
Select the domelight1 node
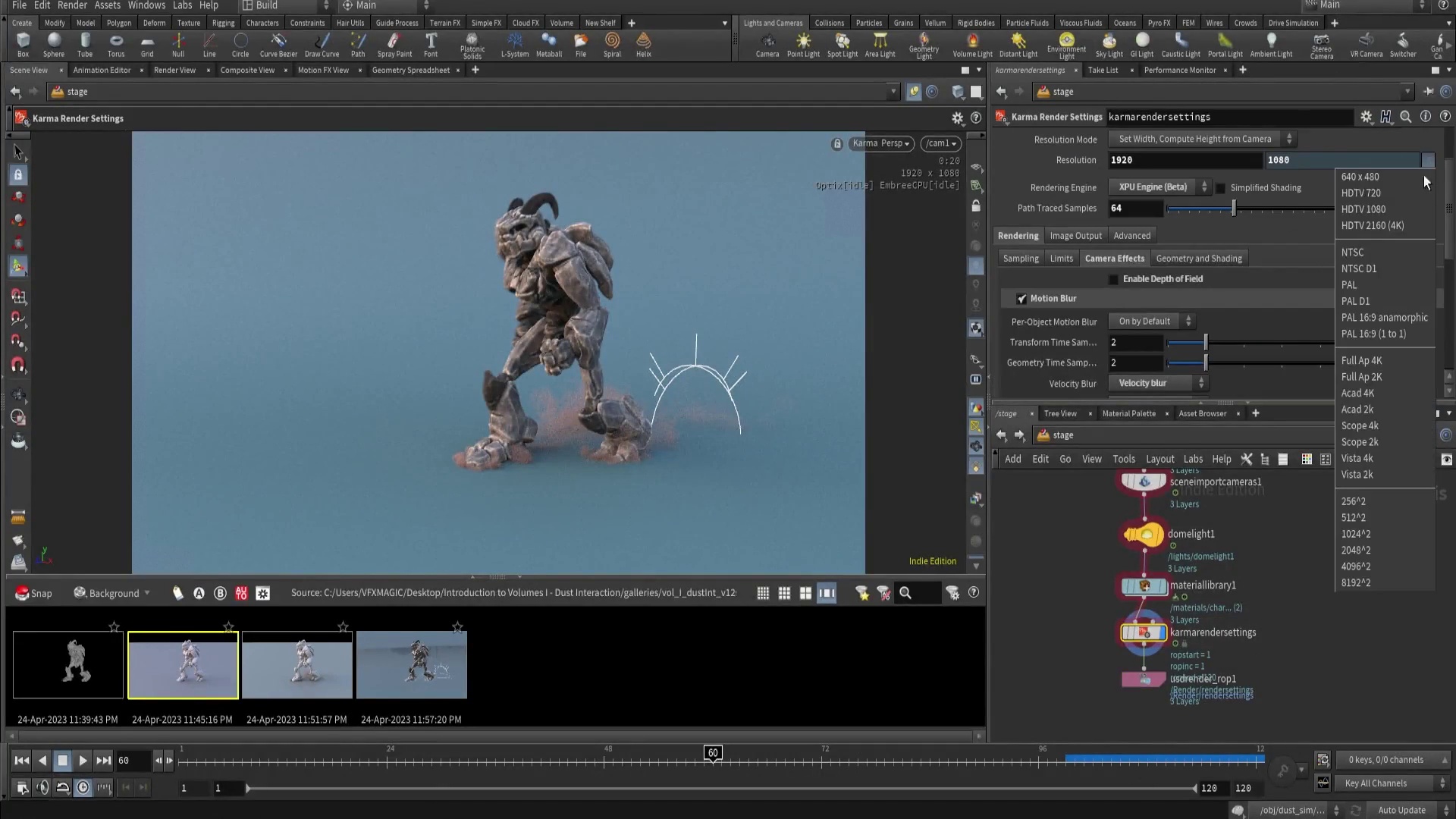point(1144,535)
